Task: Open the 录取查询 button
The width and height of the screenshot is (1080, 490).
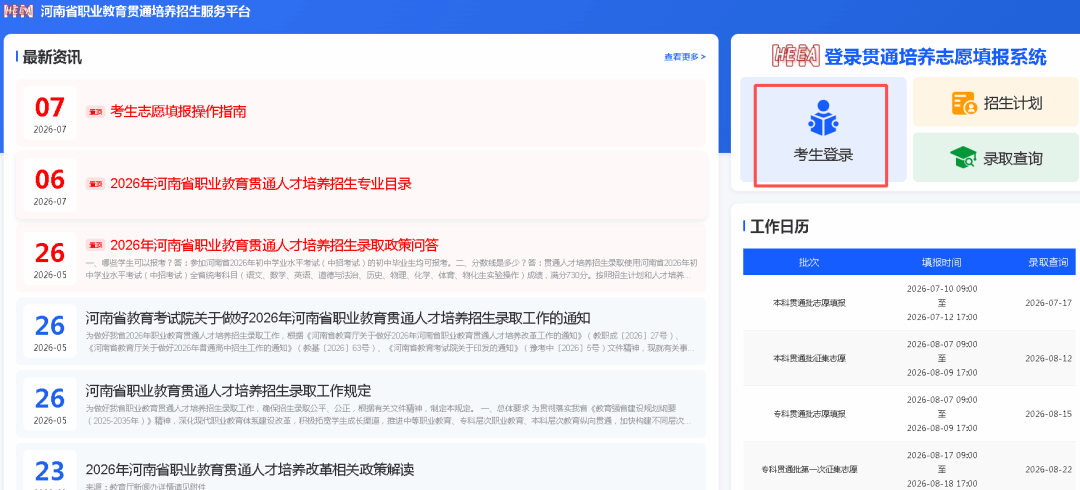Action: pos(995,158)
